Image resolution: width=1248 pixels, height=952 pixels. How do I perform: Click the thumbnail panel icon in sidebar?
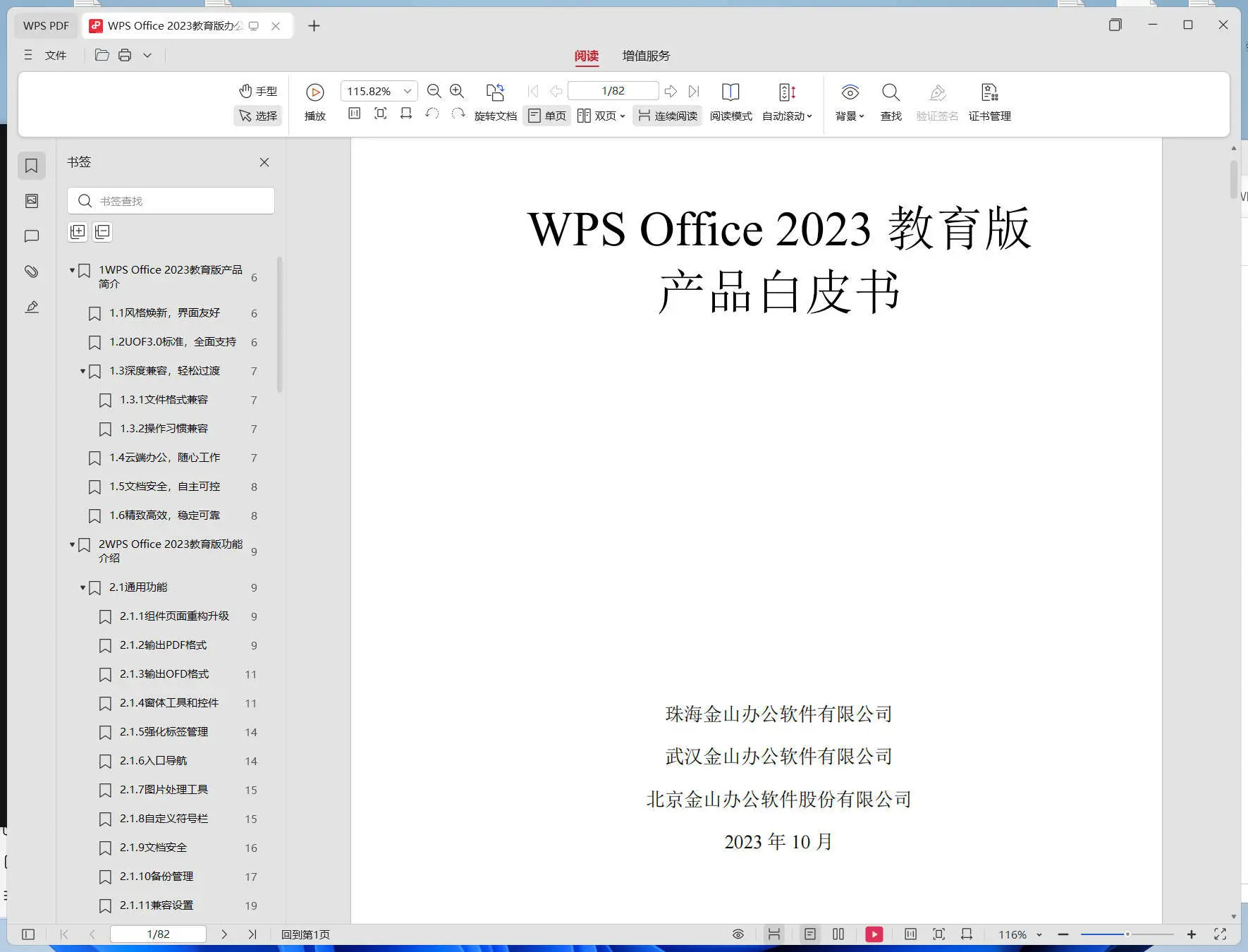31,200
